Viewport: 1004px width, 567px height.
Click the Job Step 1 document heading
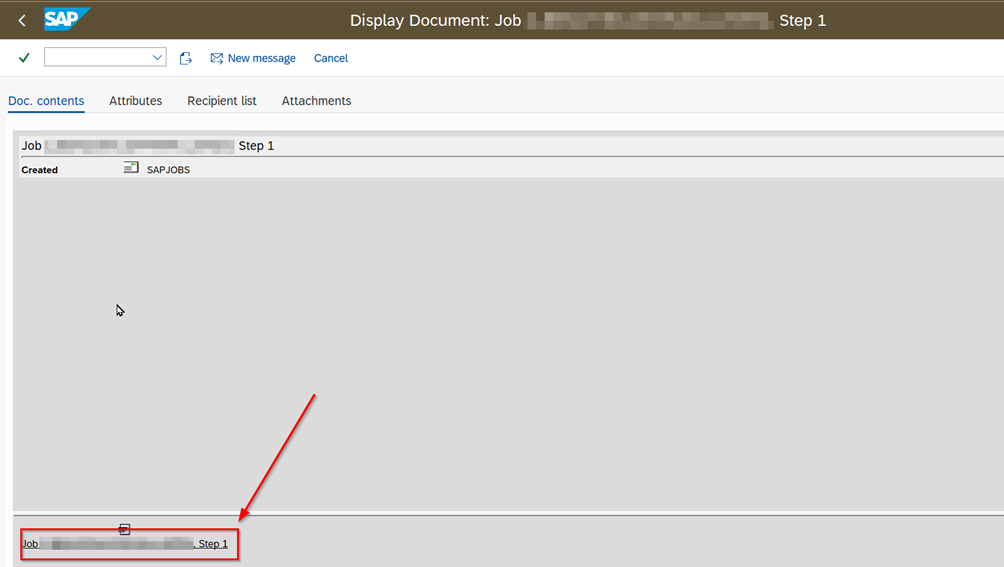pyautogui.click(x=147, y=146)
